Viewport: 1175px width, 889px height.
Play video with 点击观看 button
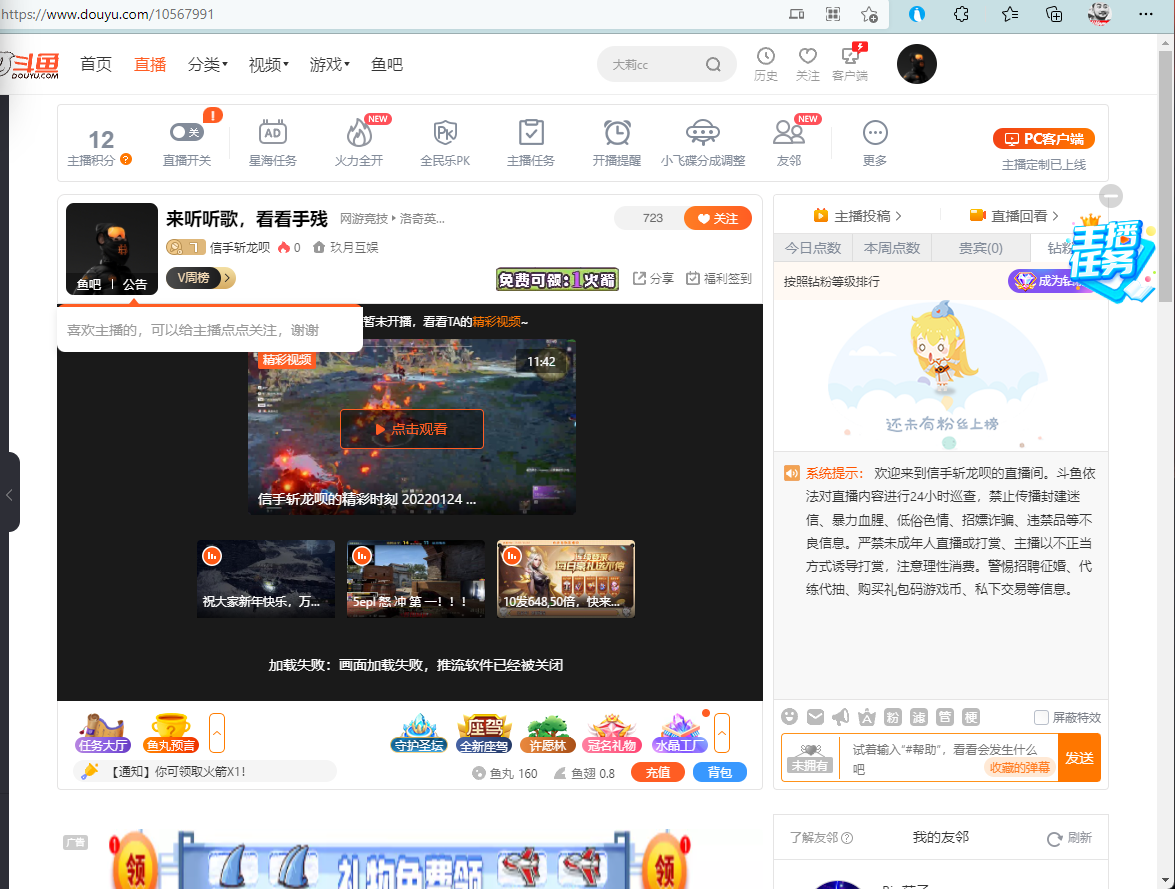click(x=411, y=429)
